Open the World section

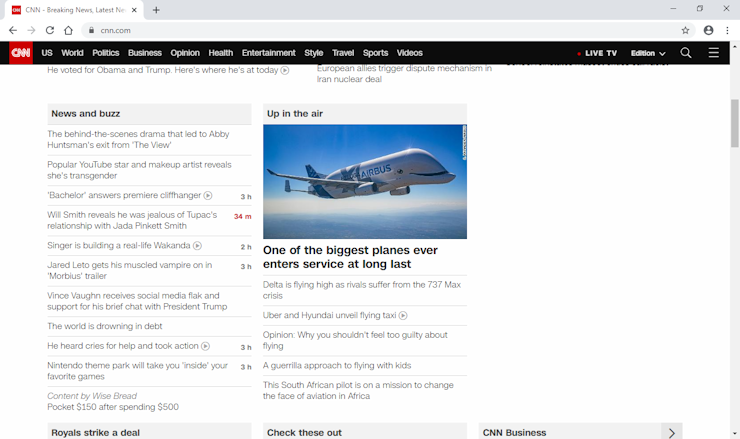72,53
